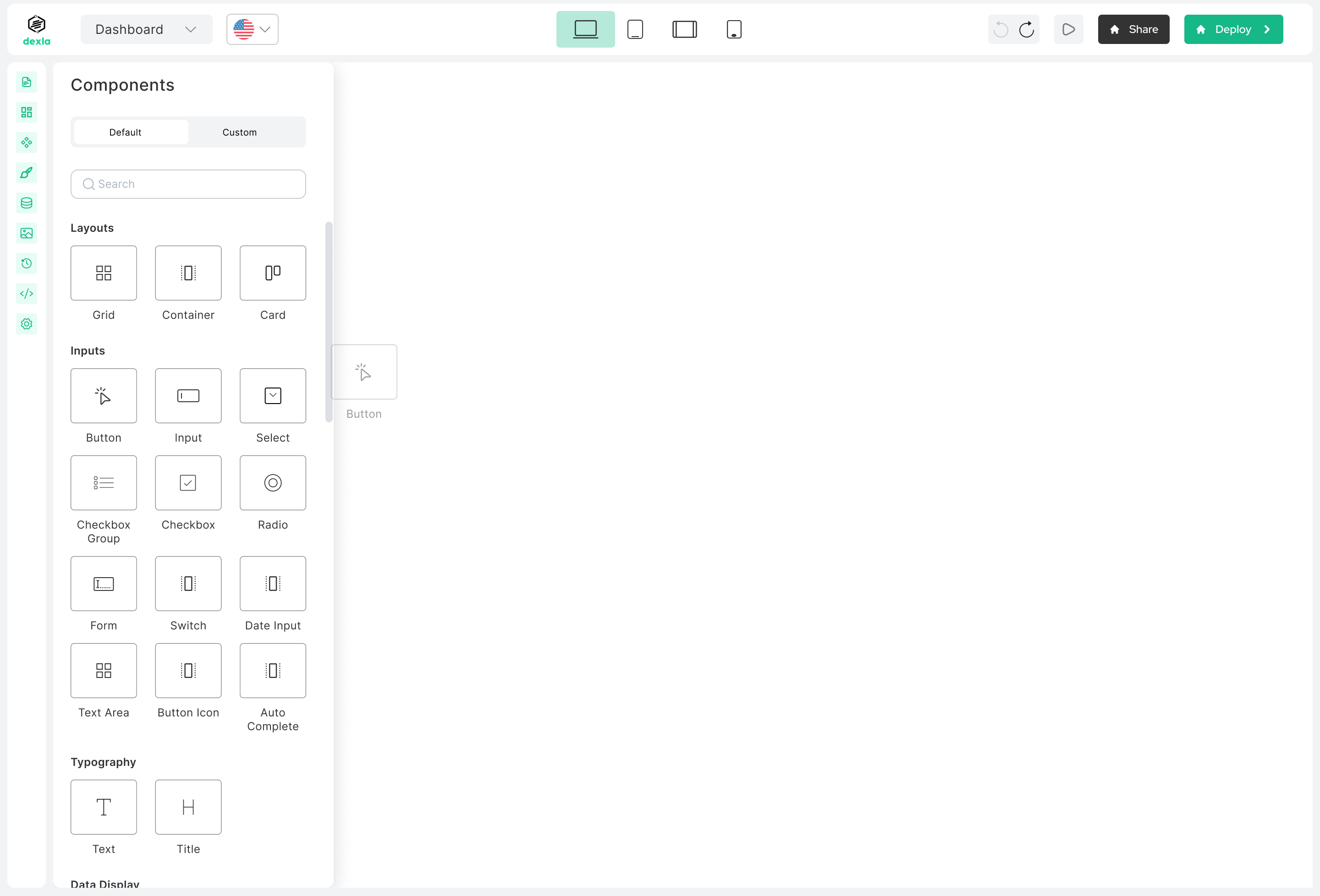Select the Text typography component
Image resolution: width=1320 pixels, height=896 pixels.
coord(104,807)
